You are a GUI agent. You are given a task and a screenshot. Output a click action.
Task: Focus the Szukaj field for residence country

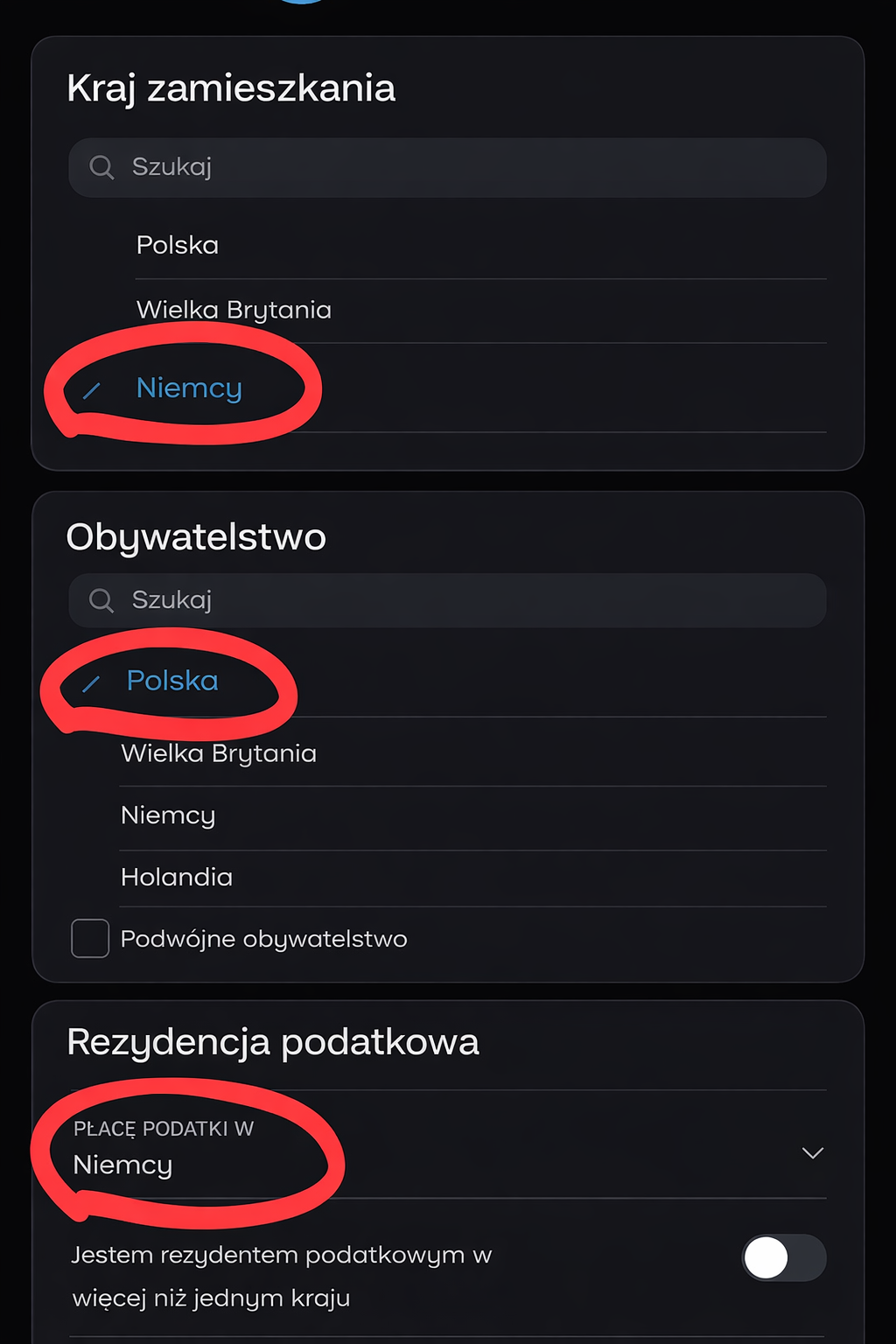point(472,167)
